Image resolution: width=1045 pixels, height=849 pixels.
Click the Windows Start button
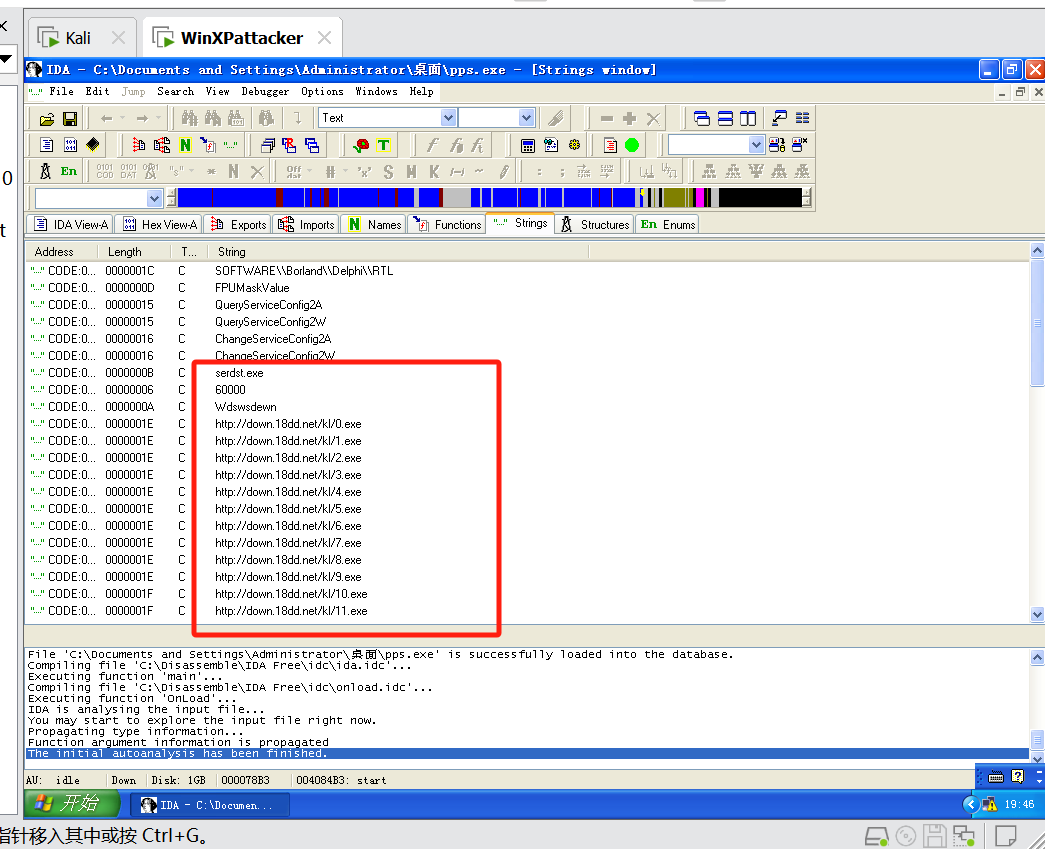click(x=72, y=804)
